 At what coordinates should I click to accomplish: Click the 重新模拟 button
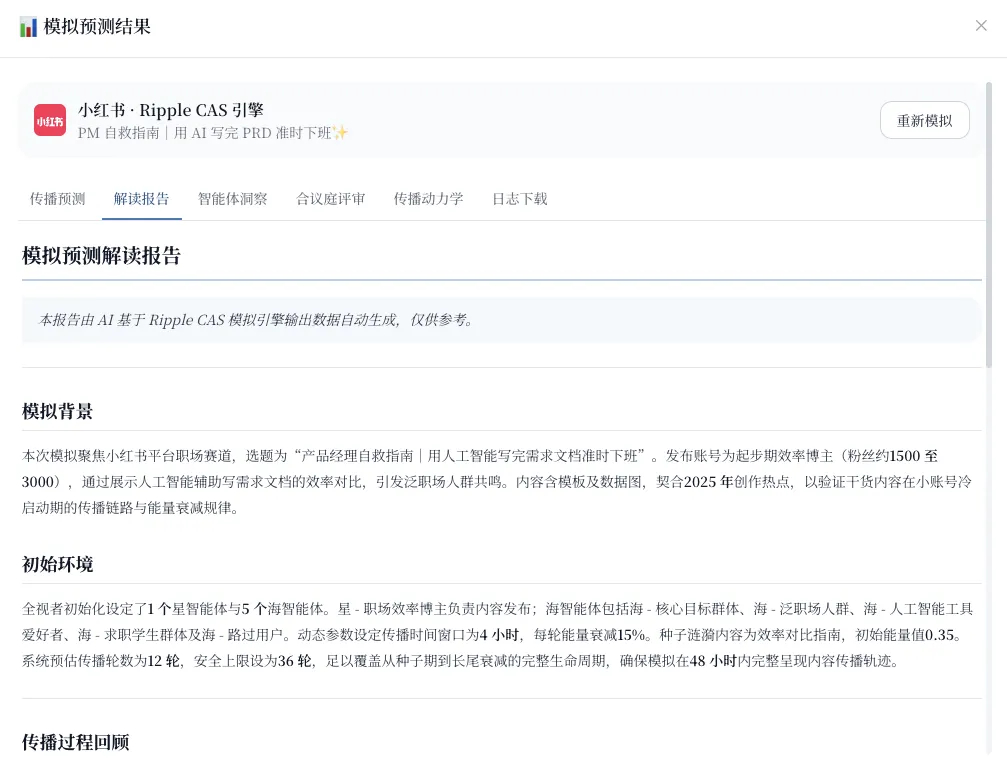pyautogui.click(x=924, y=120)
